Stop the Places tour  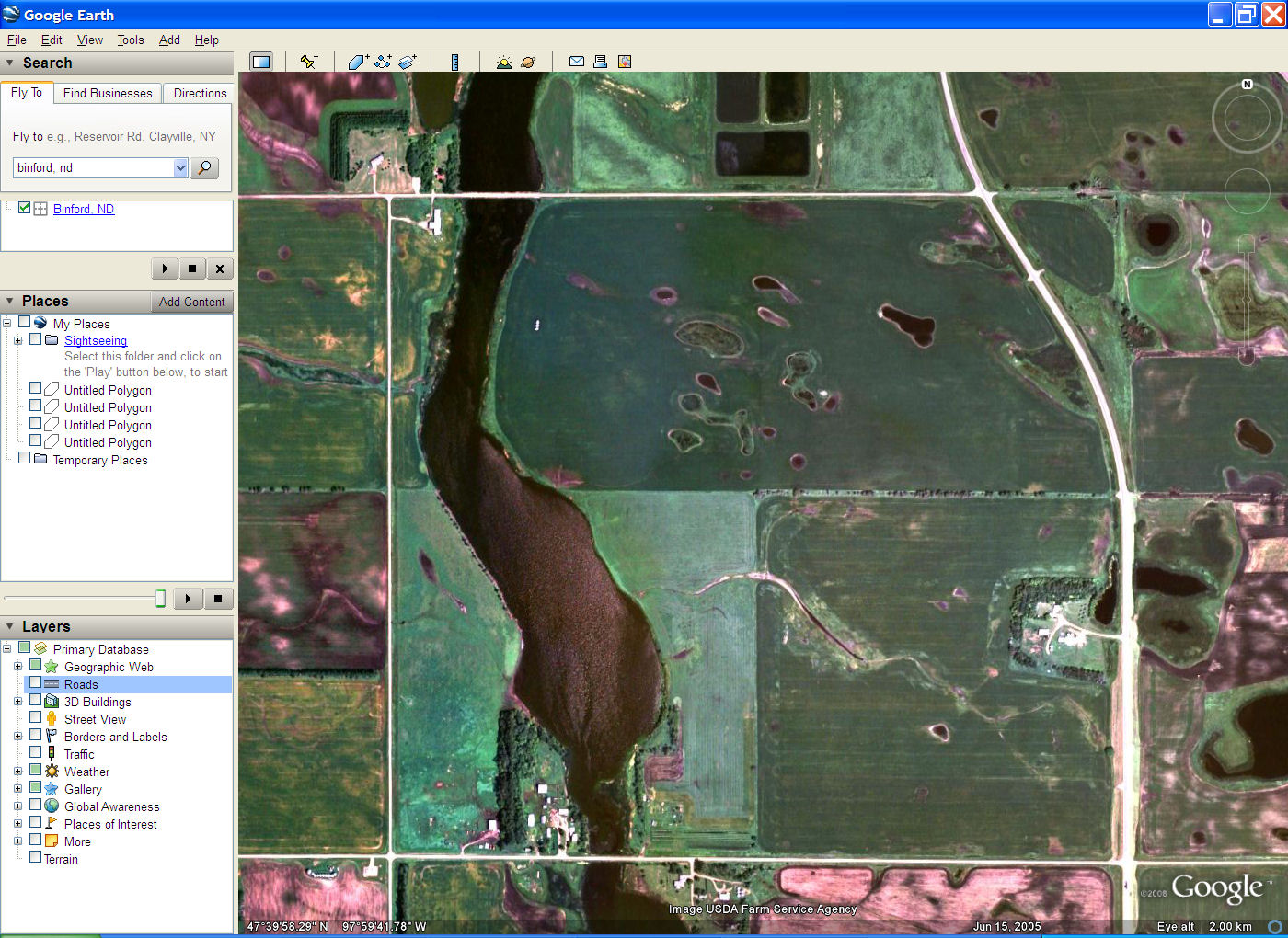[x=218, y=599]
